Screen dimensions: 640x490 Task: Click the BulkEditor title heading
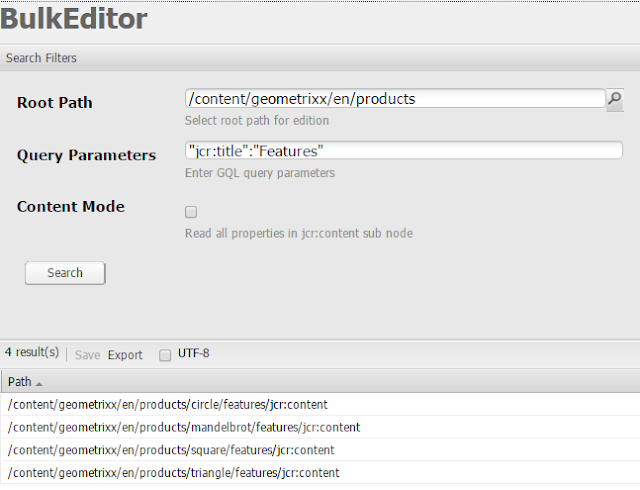tap(73, 19)
